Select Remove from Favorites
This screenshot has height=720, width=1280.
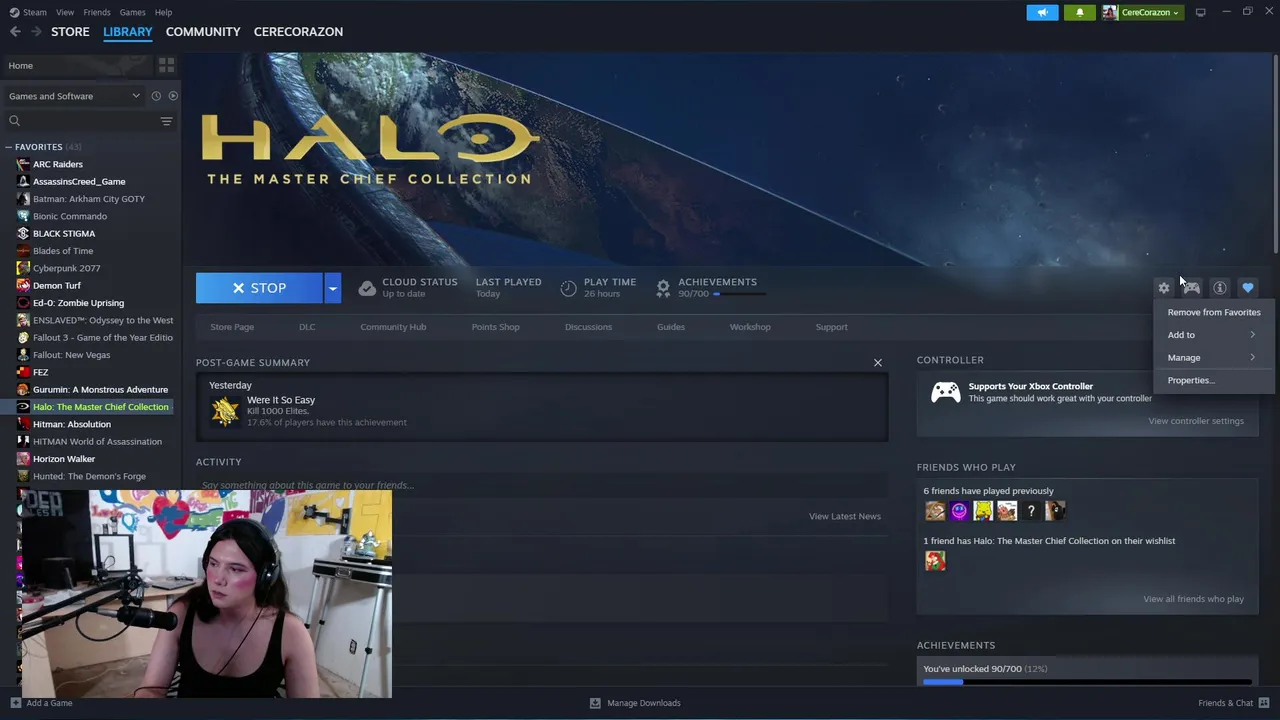point(1214,312)
